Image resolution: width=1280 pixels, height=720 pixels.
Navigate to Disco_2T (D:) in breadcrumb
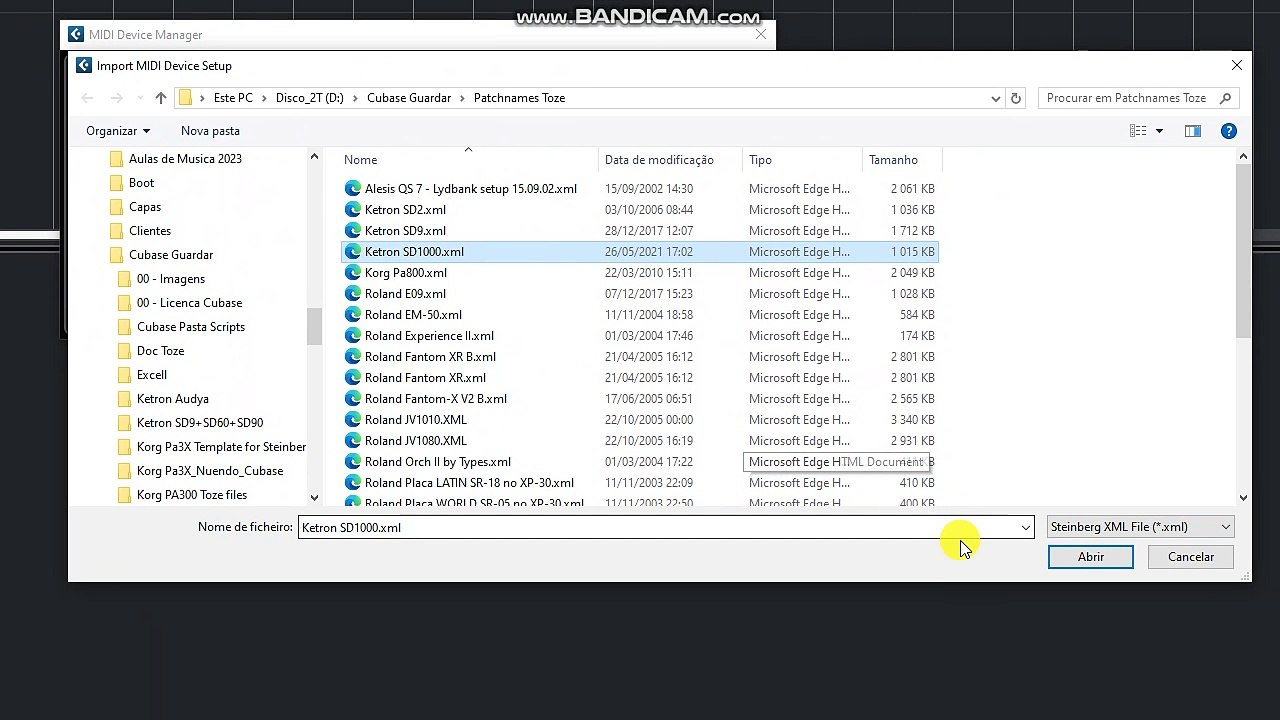point(310,98)
